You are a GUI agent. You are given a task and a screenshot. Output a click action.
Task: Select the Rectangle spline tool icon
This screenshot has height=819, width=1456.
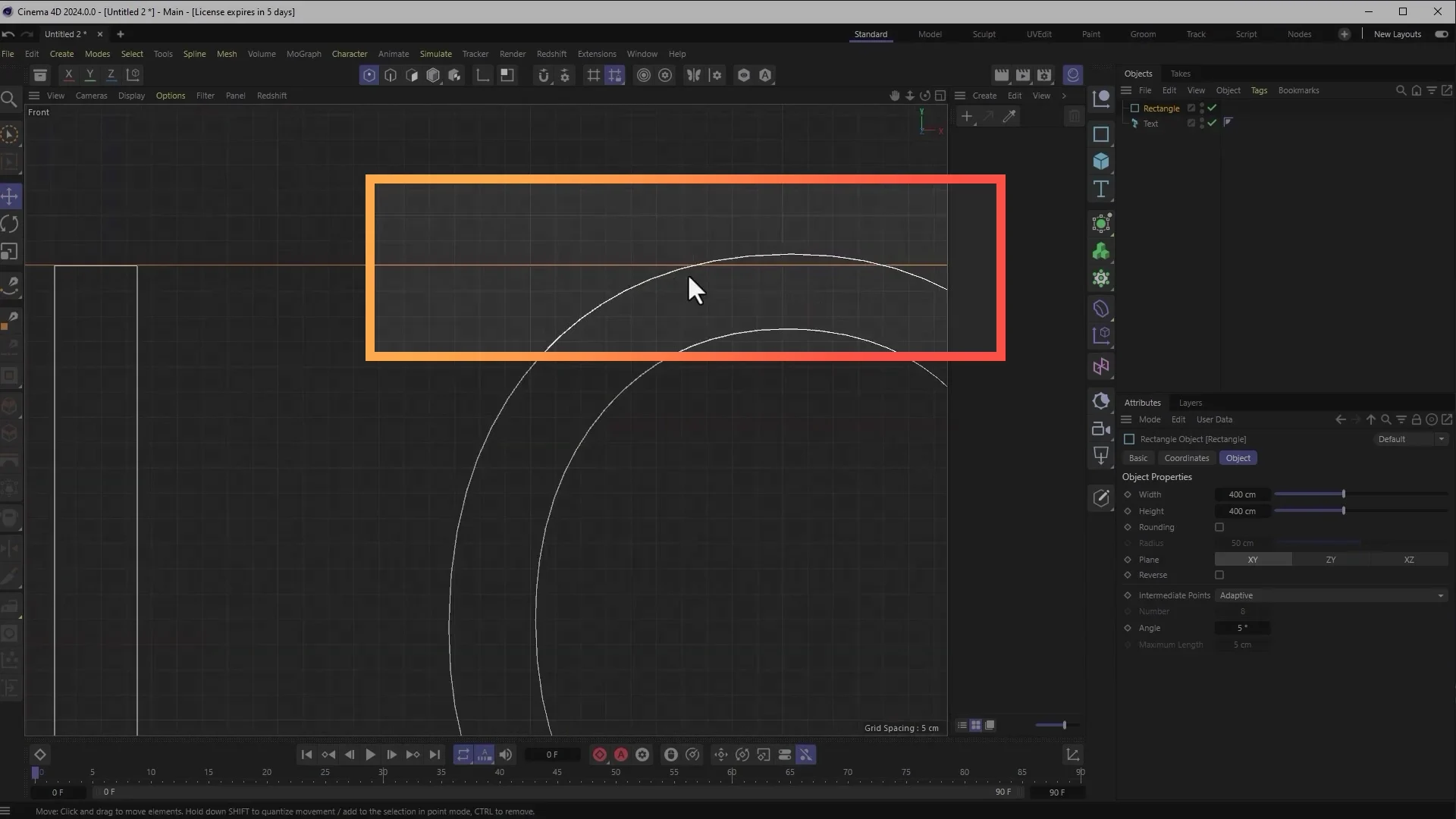point(1101,134)
